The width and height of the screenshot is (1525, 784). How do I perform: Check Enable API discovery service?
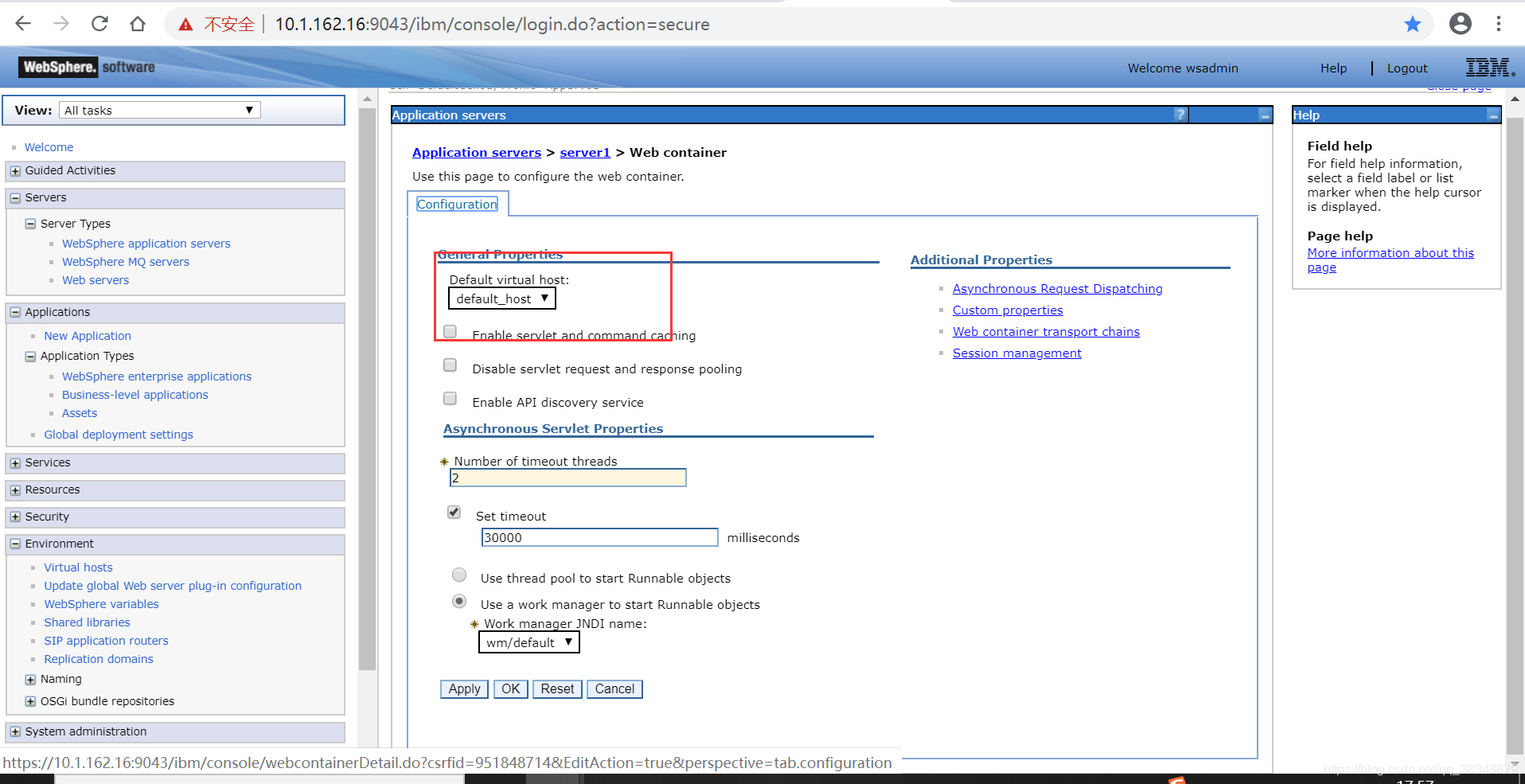(450, 399)
